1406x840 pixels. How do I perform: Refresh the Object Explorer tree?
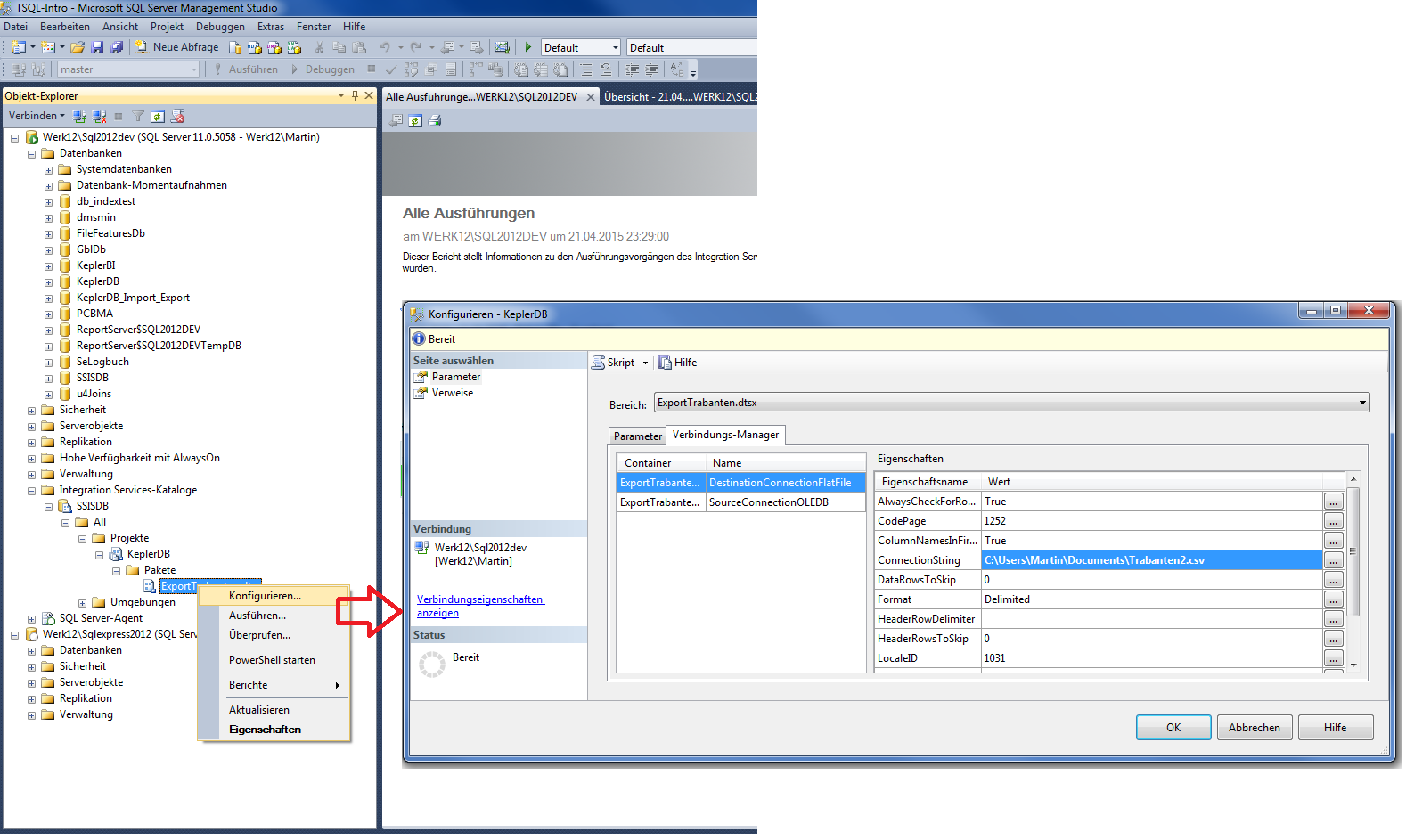click(158, 116)
